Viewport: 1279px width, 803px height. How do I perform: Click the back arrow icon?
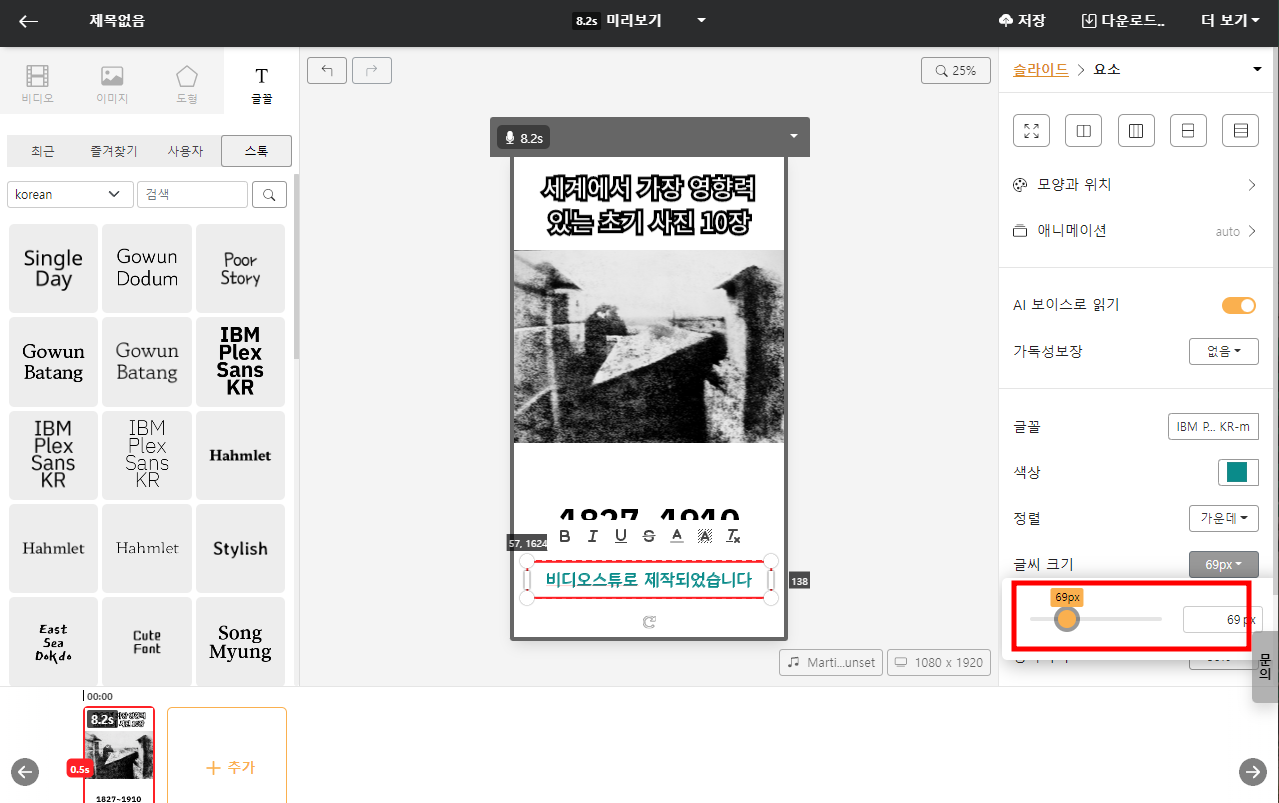click(x=29, y=21)
